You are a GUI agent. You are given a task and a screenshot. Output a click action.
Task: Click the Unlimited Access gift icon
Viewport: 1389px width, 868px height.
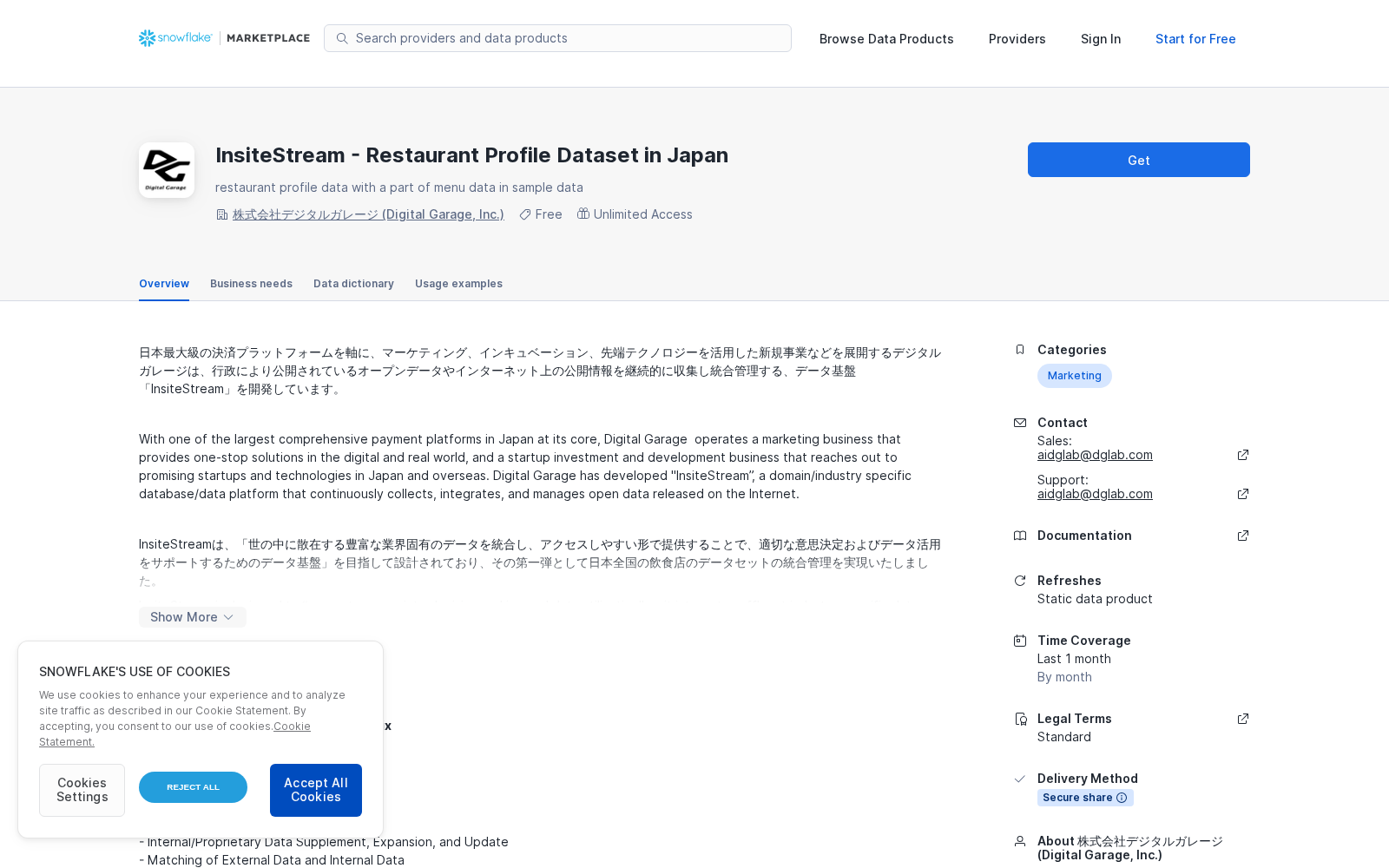click(583, 214)
